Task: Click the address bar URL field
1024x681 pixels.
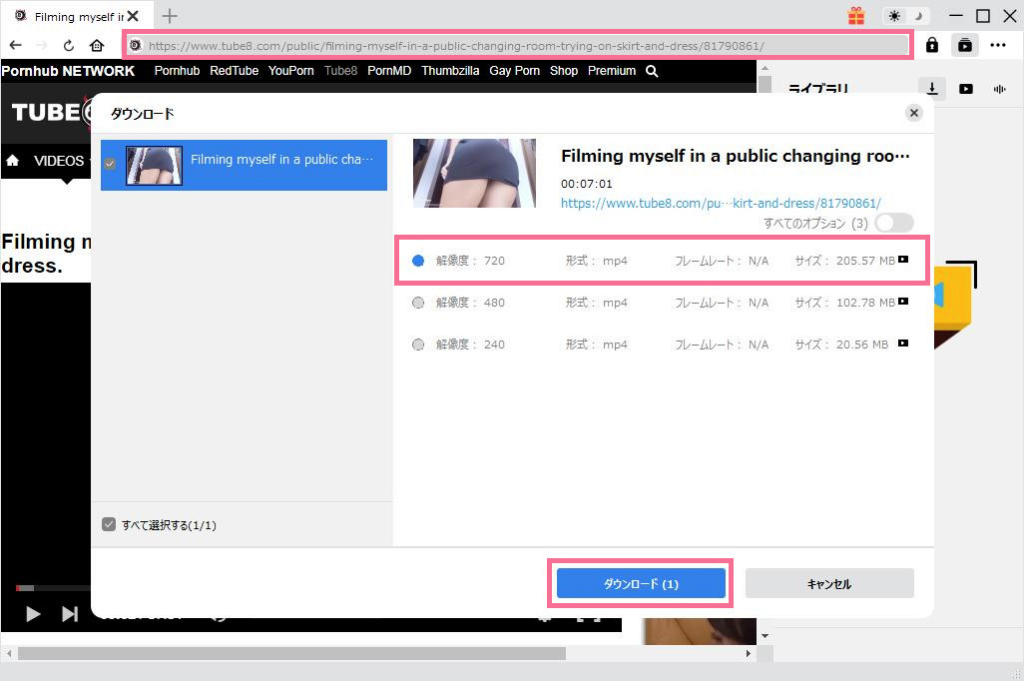Action: [x=520, y=45]
